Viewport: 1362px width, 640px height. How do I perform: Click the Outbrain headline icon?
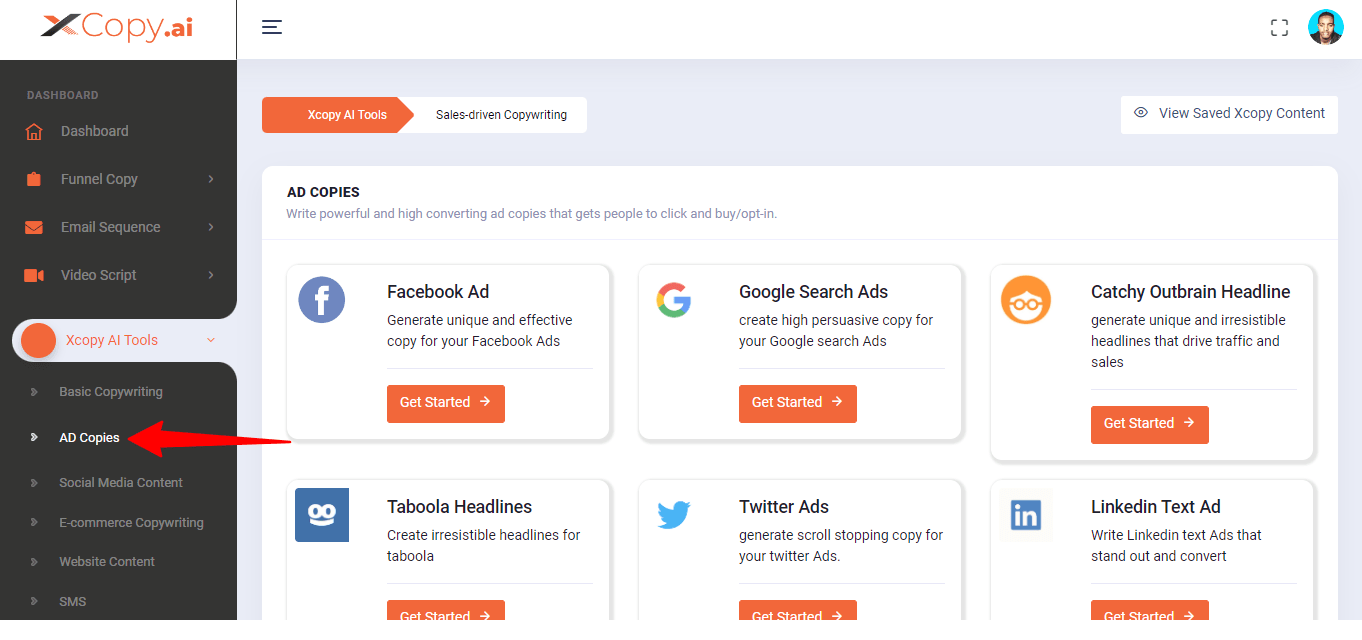pos(1026,300)
